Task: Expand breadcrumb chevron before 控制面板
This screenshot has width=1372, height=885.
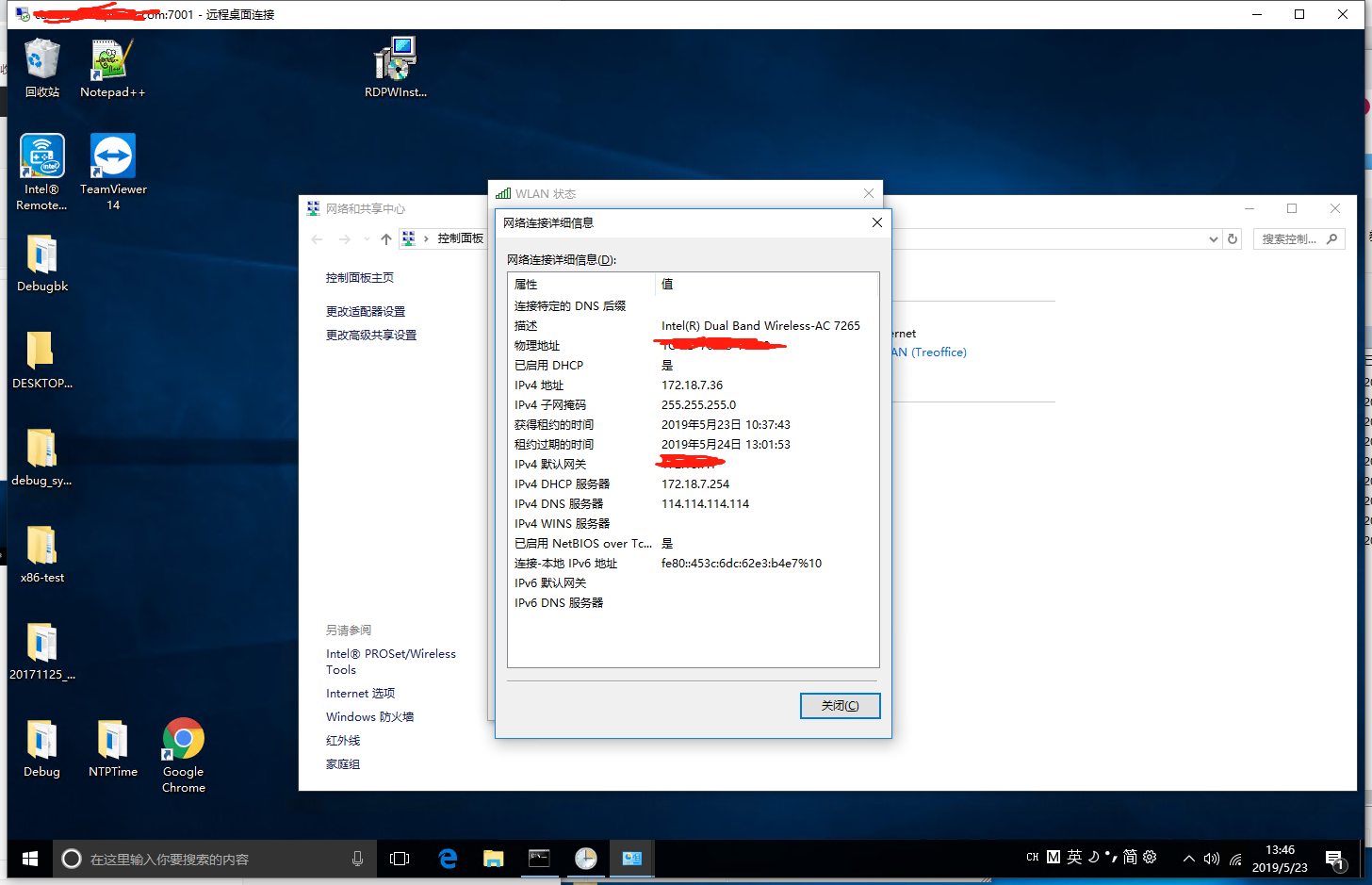Action: [x=426, y=238]
